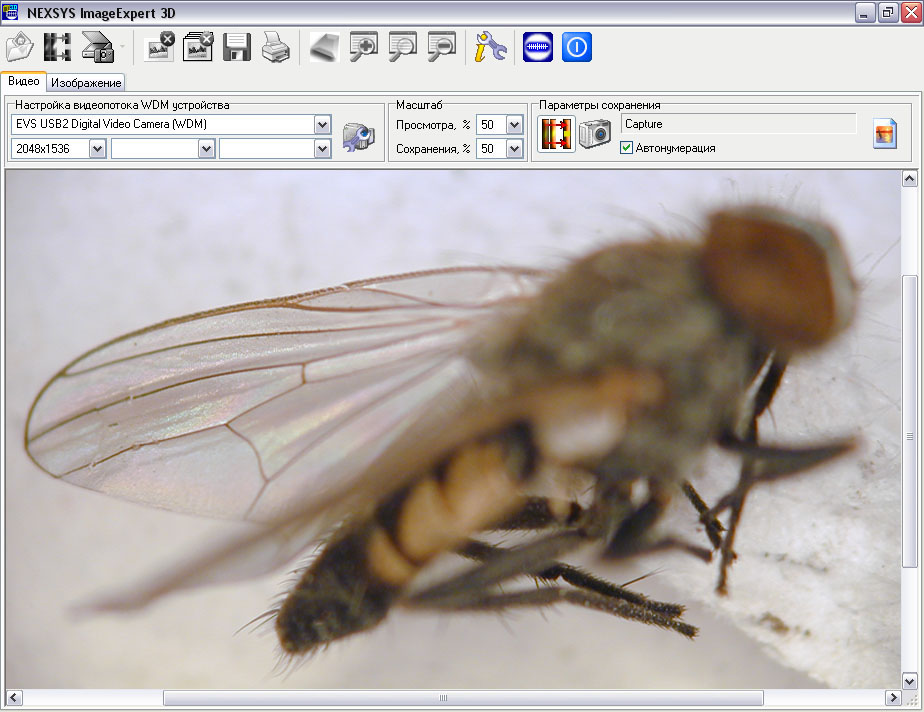Click the blue ruler measurement icon
This screenshot has height=712, width=924.
tap(538, 47)
